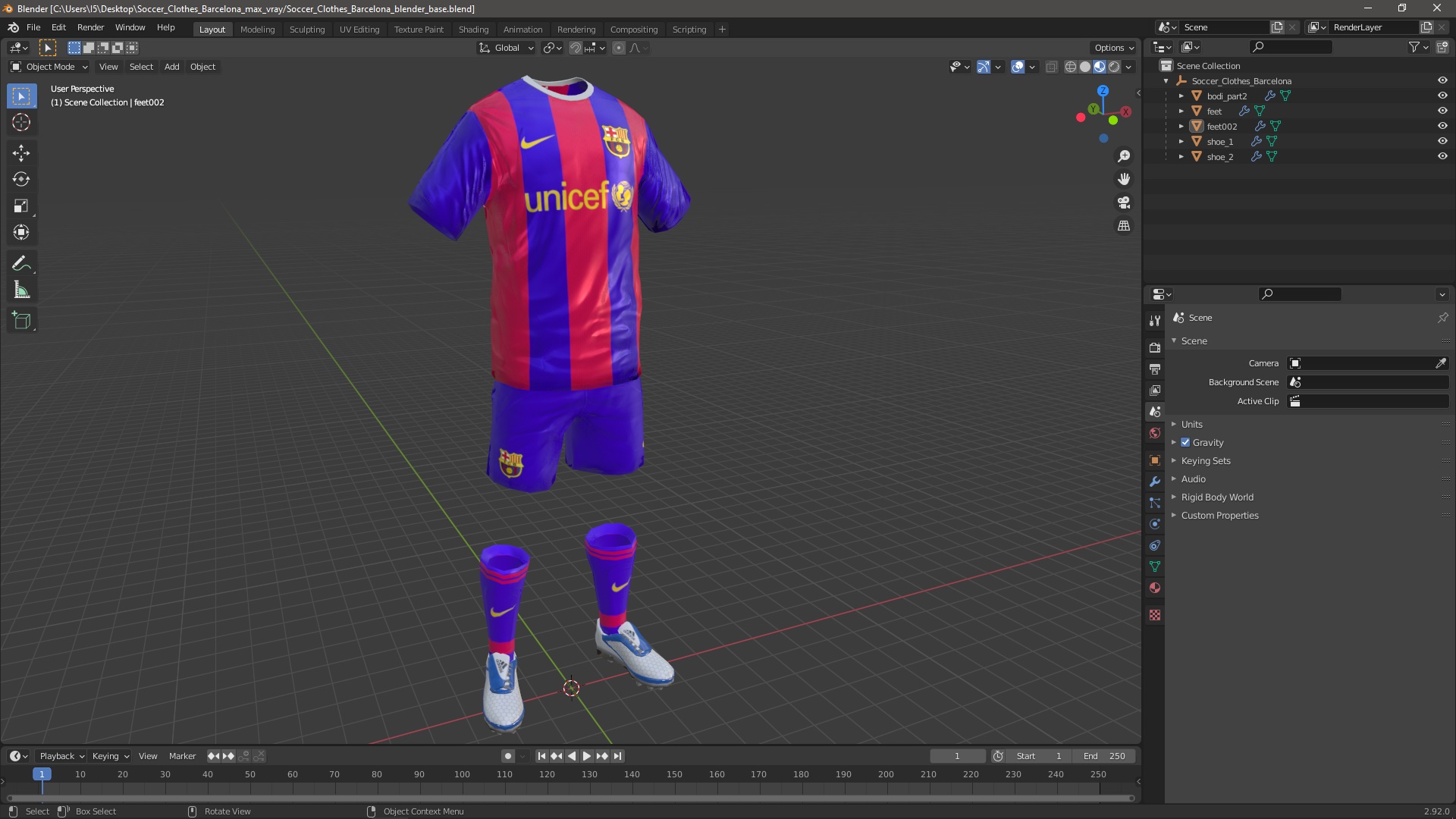Open the Global transform orientation dropdown
Screen dimensions: 1456x819
coord(506,48)
